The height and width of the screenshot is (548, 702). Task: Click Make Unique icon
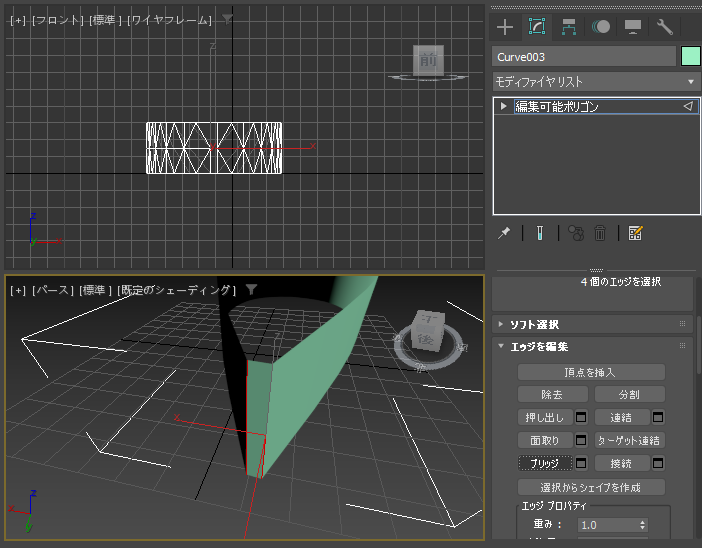pos(576,233)
